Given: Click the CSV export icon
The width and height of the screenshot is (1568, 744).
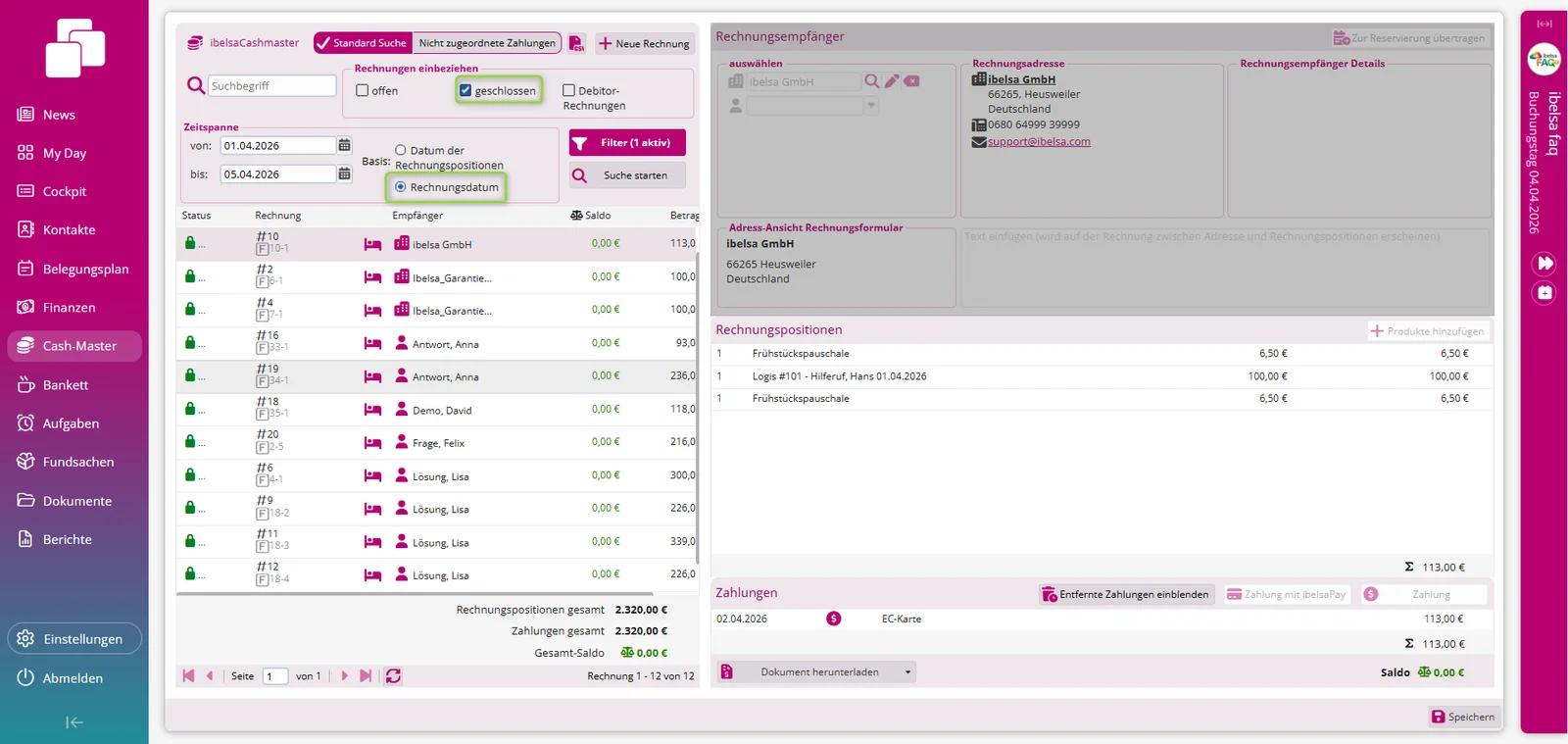Looking at the screenshot, I should tap(577, 43).
